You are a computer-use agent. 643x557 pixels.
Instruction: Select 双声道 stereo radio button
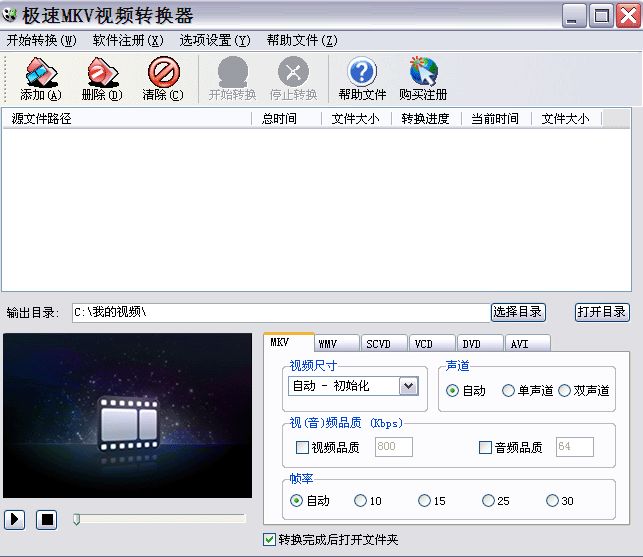pos(564,390)
